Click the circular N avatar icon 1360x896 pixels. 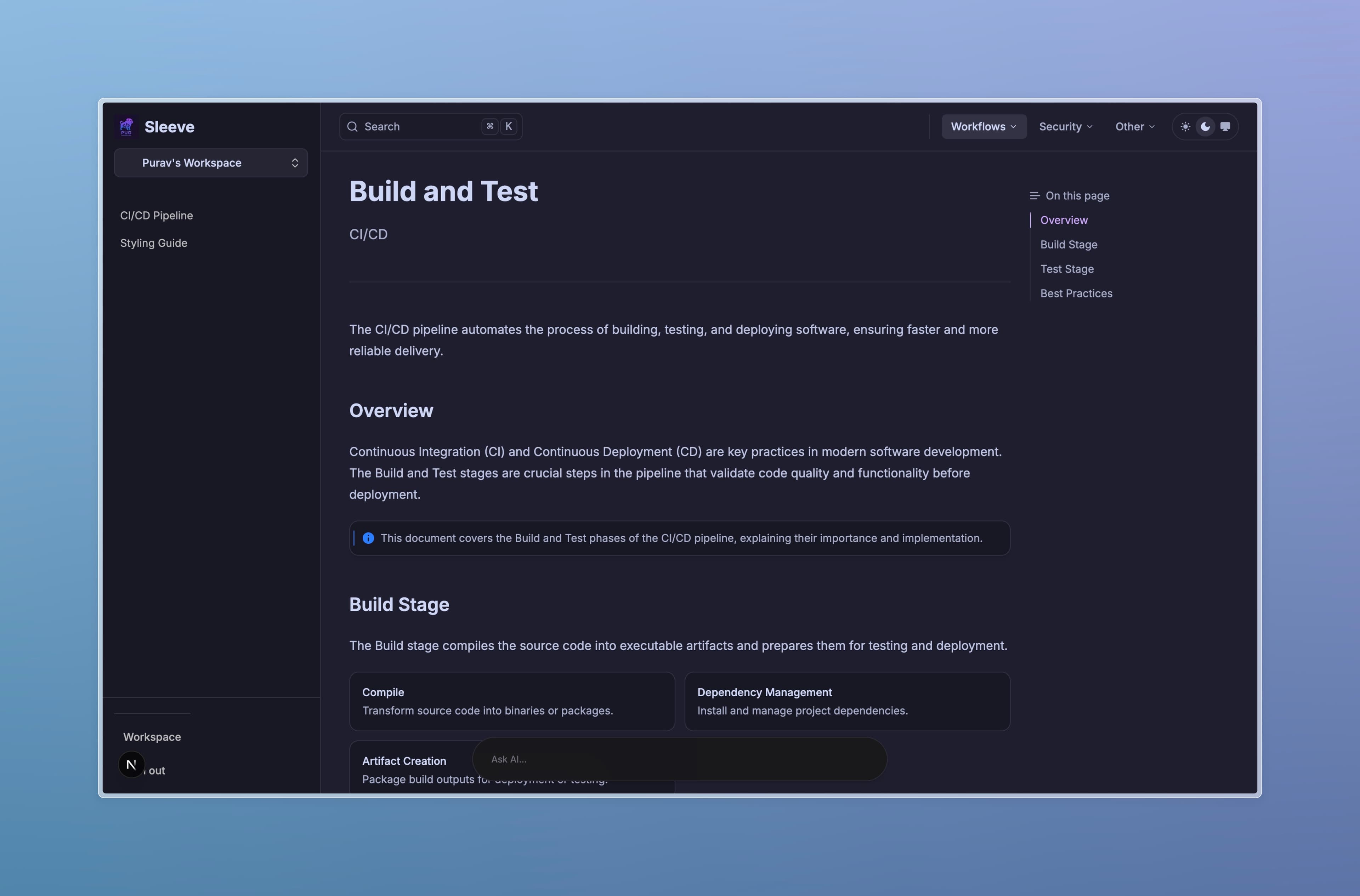pyautogui.click(x=131, y=765)
